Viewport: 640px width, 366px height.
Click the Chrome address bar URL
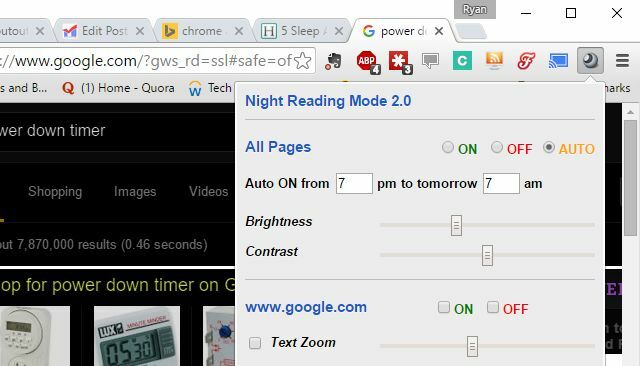147,61
